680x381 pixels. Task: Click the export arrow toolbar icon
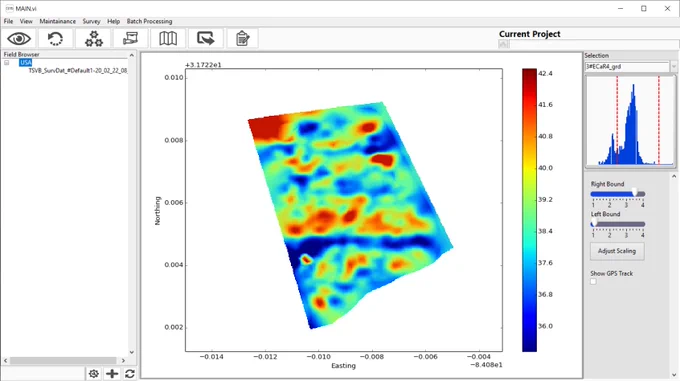click(x=206, y=39)
